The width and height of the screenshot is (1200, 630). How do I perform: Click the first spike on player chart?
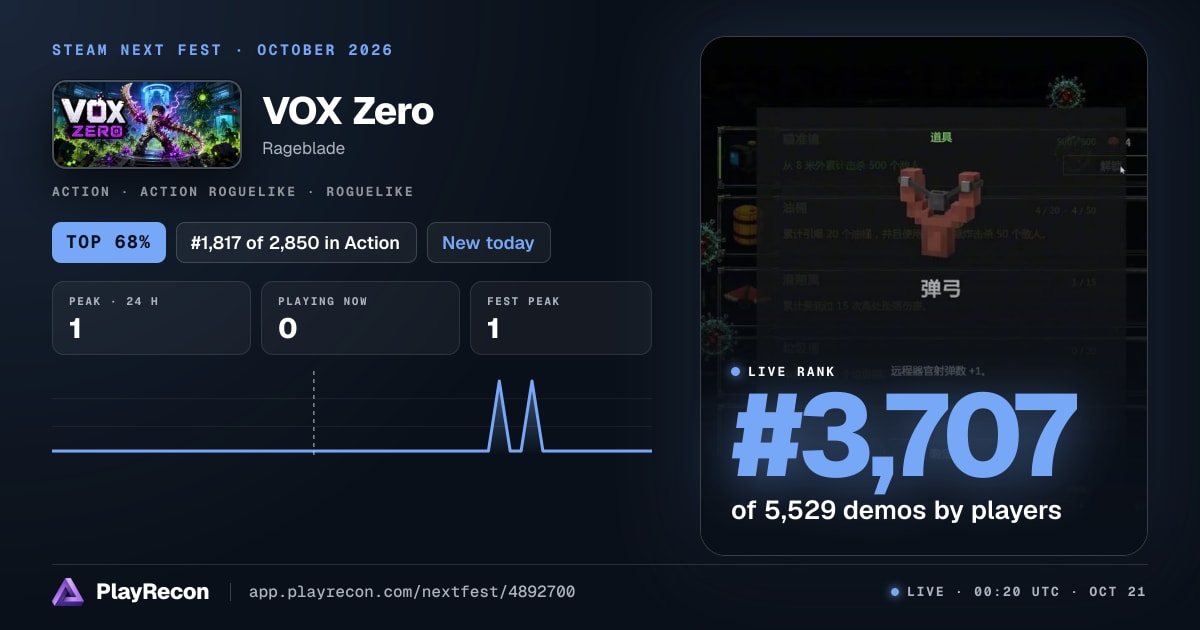pos(499,415)
